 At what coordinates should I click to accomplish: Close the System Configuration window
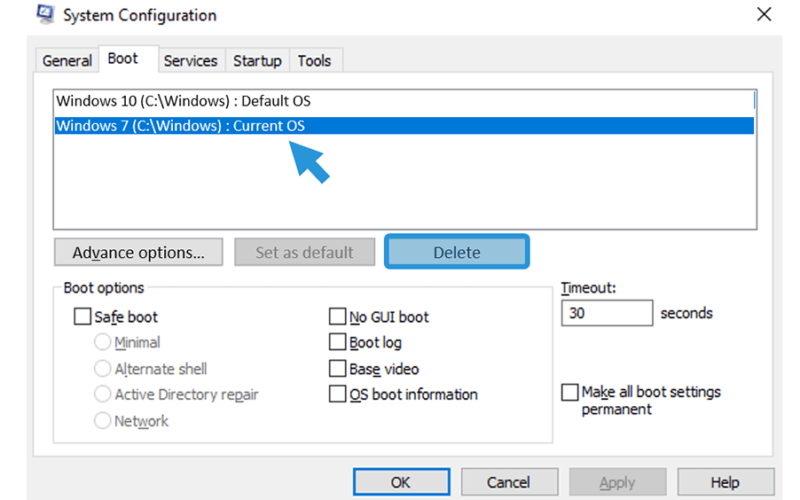[764, 14]
